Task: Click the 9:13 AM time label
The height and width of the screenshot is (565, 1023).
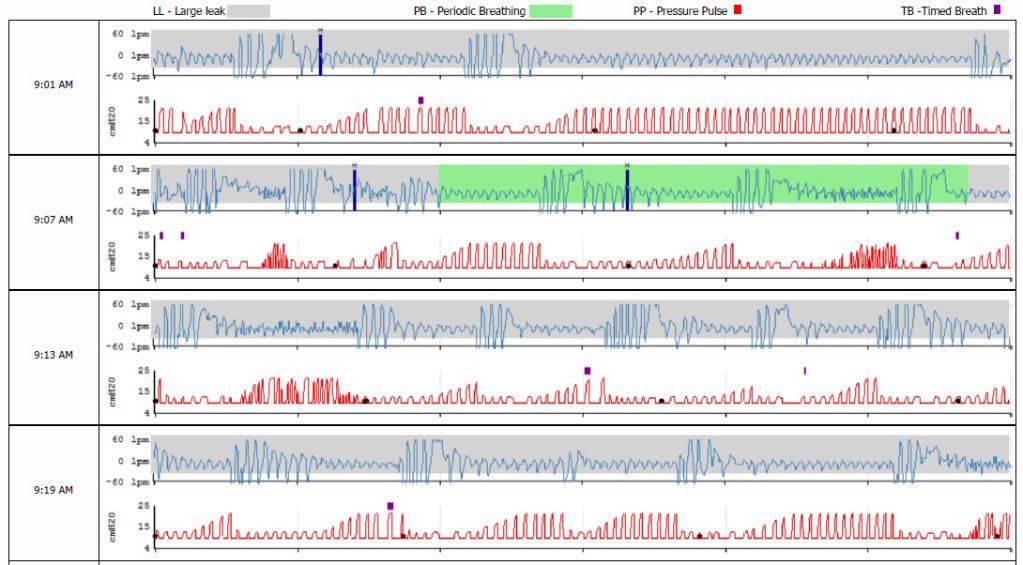Action: (53, 355)
